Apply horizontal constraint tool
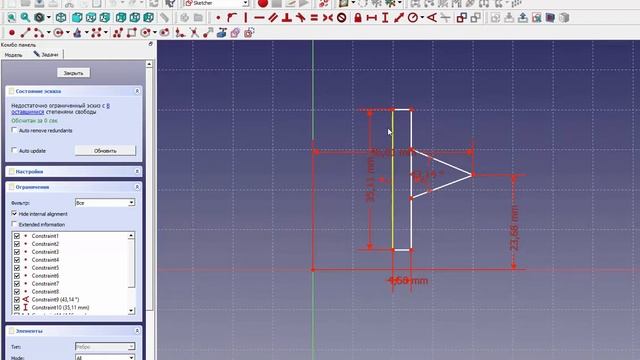This screenshot has width=640, height=360. [259, 18]
